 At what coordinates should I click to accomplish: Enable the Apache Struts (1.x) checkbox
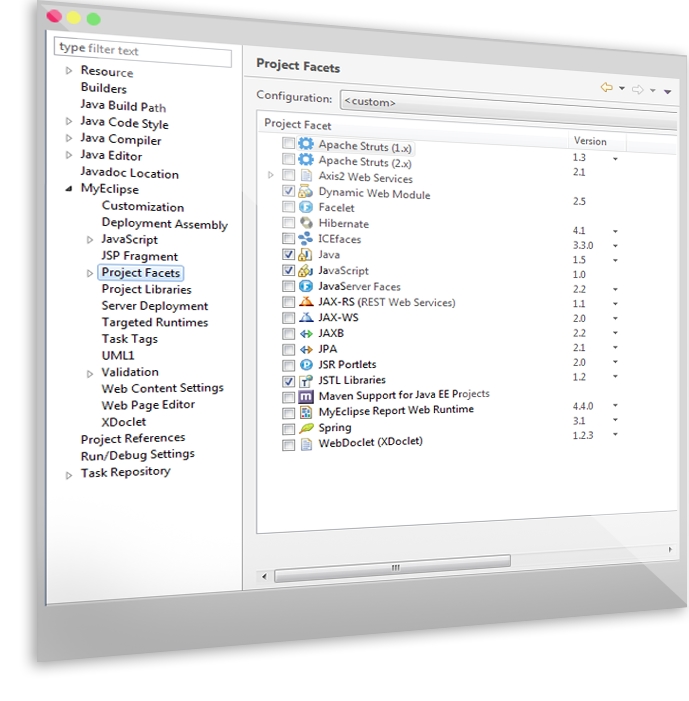click(288, 143)
